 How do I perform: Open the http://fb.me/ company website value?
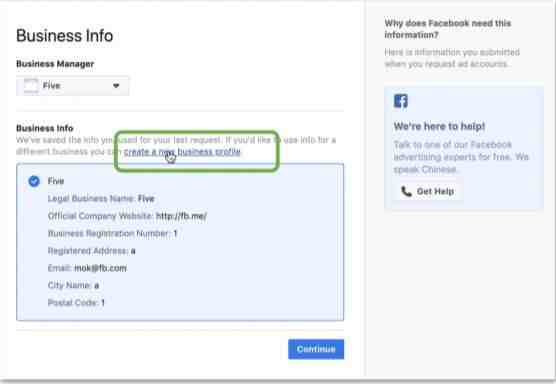182,216
